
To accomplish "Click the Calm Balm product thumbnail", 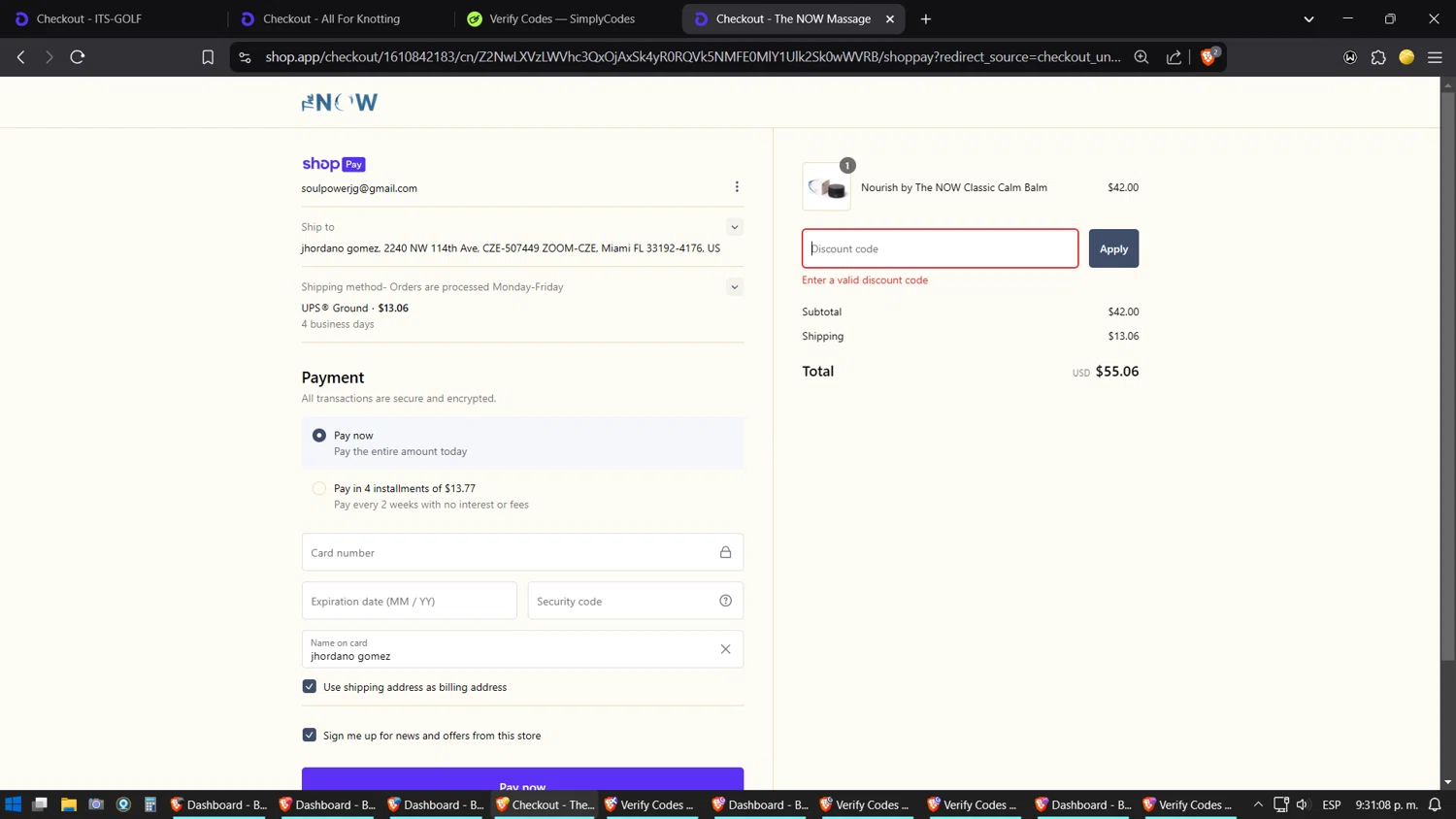I will pos(826,186).
